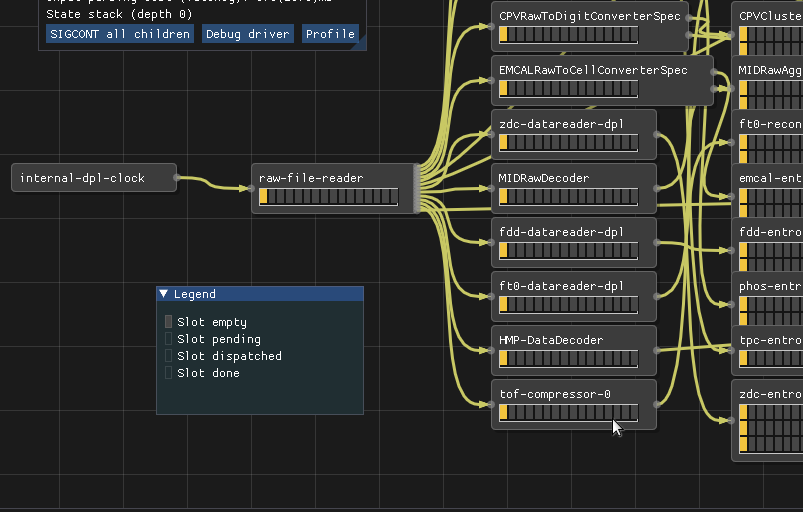Click the Slot empty color swatch
Viewport: 803px width, 512px height.
[168, 322]
